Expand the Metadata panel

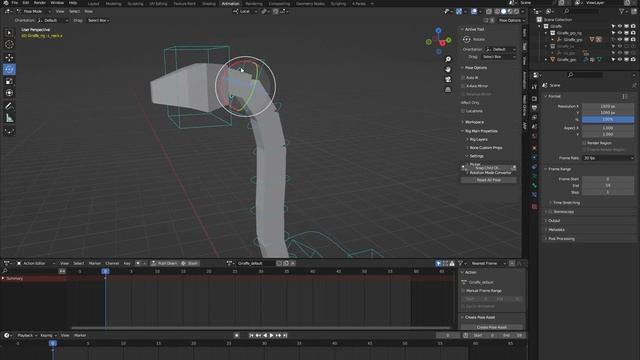pos(556,230)
